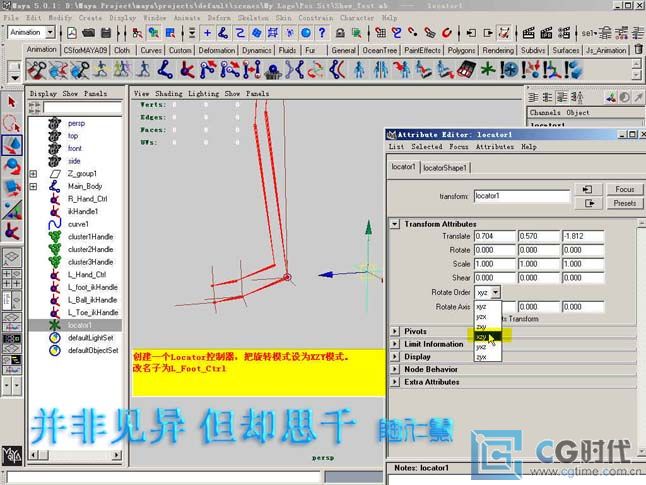
Task: Expand the Display section
Action: click(395, 357)
